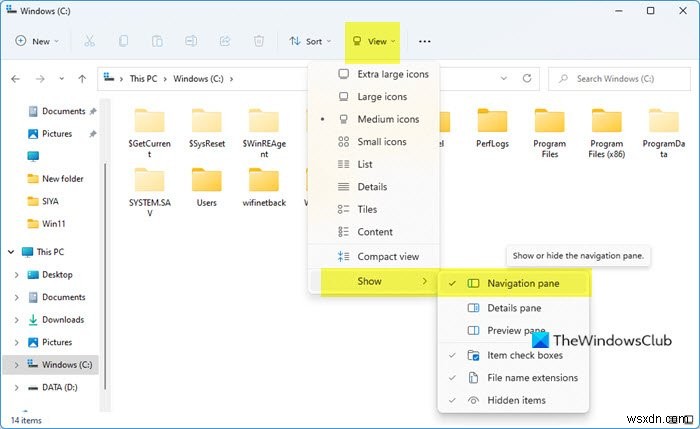Choose Content view layout
This screenshot has height=429, width=700.
click(x=374, y=232)
